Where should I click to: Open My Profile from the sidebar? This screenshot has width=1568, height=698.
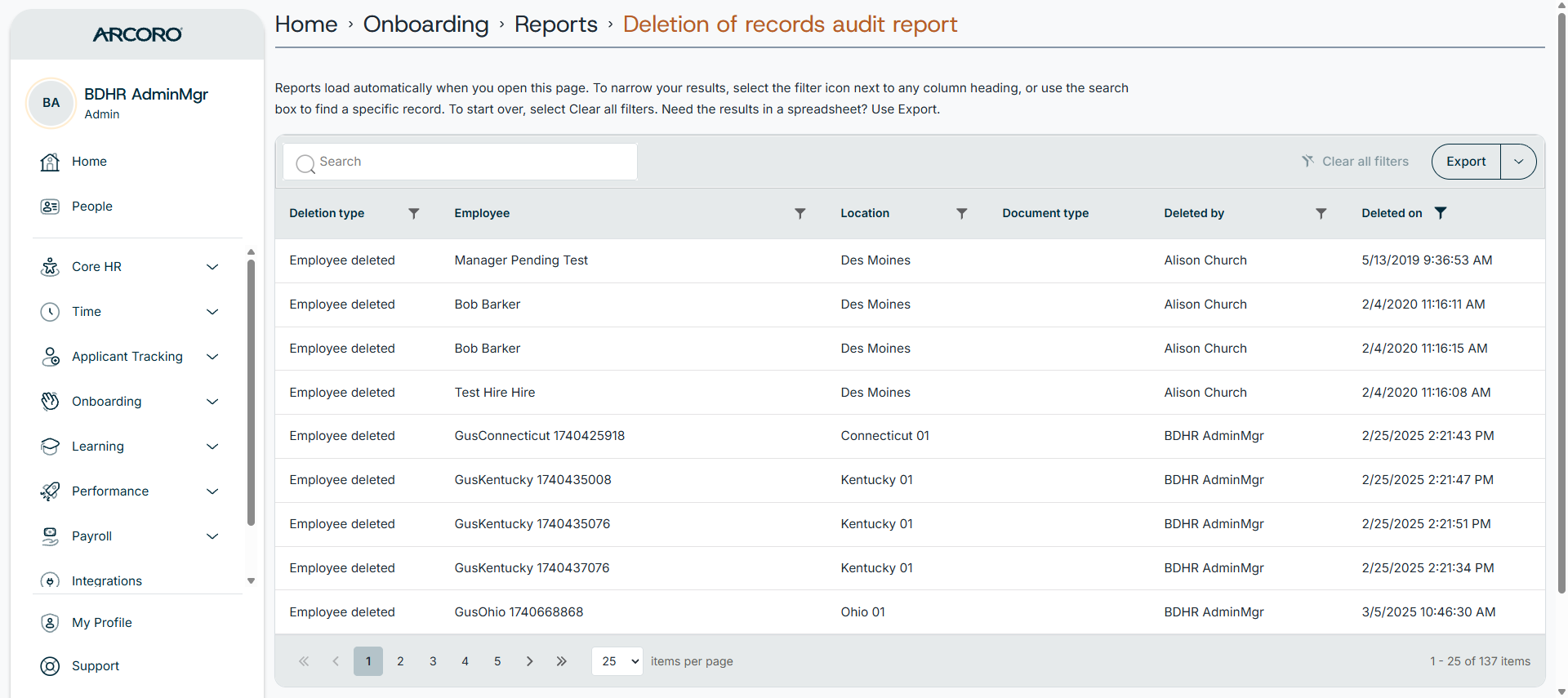(102, 623)
